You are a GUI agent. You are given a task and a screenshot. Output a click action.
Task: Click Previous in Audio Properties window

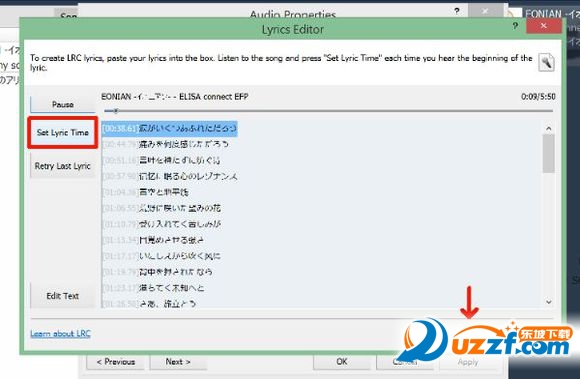point(116,362)
